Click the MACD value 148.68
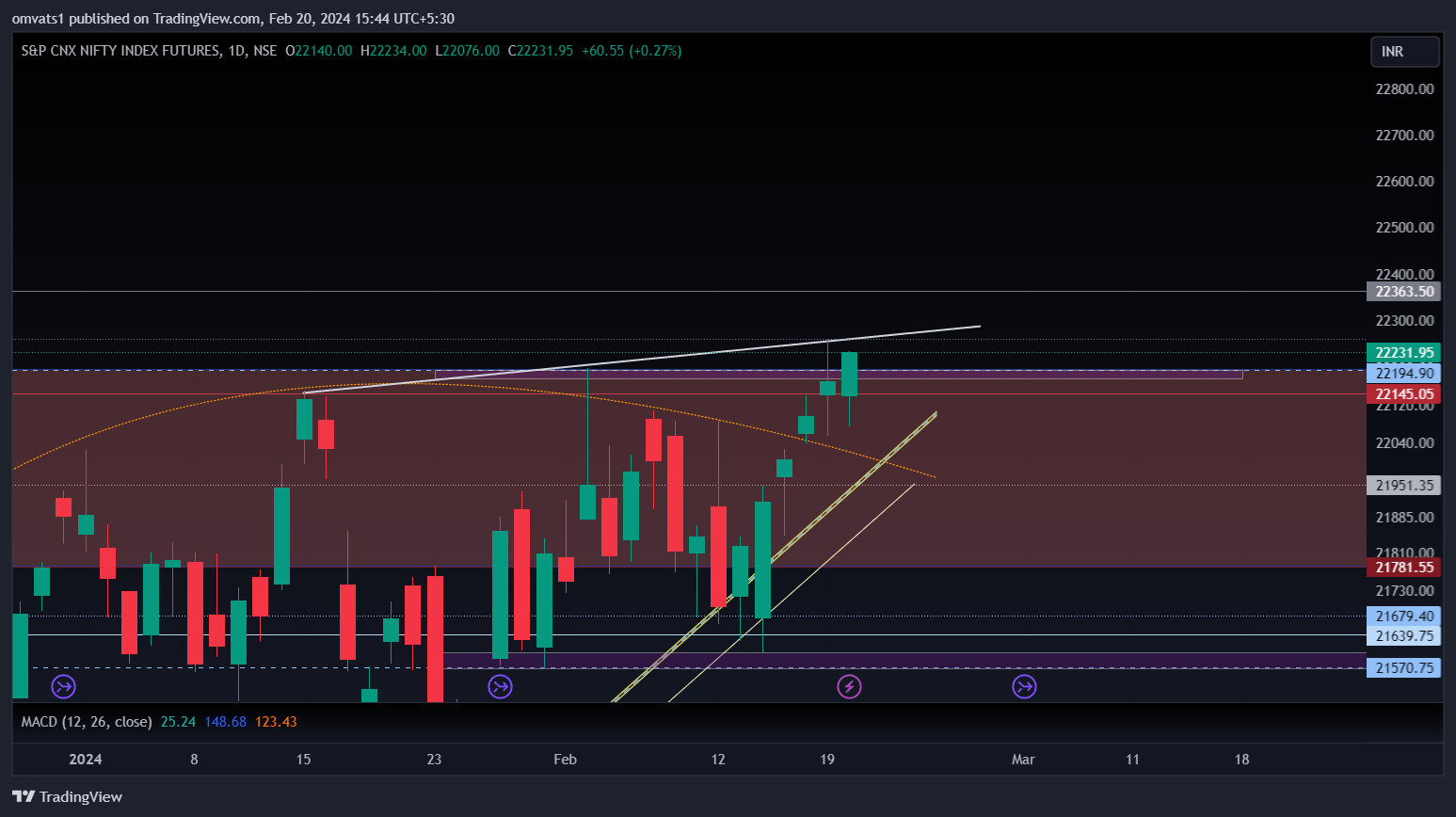Image resolution: width=1456 pixels, height=817 pixels. [225, 722]
